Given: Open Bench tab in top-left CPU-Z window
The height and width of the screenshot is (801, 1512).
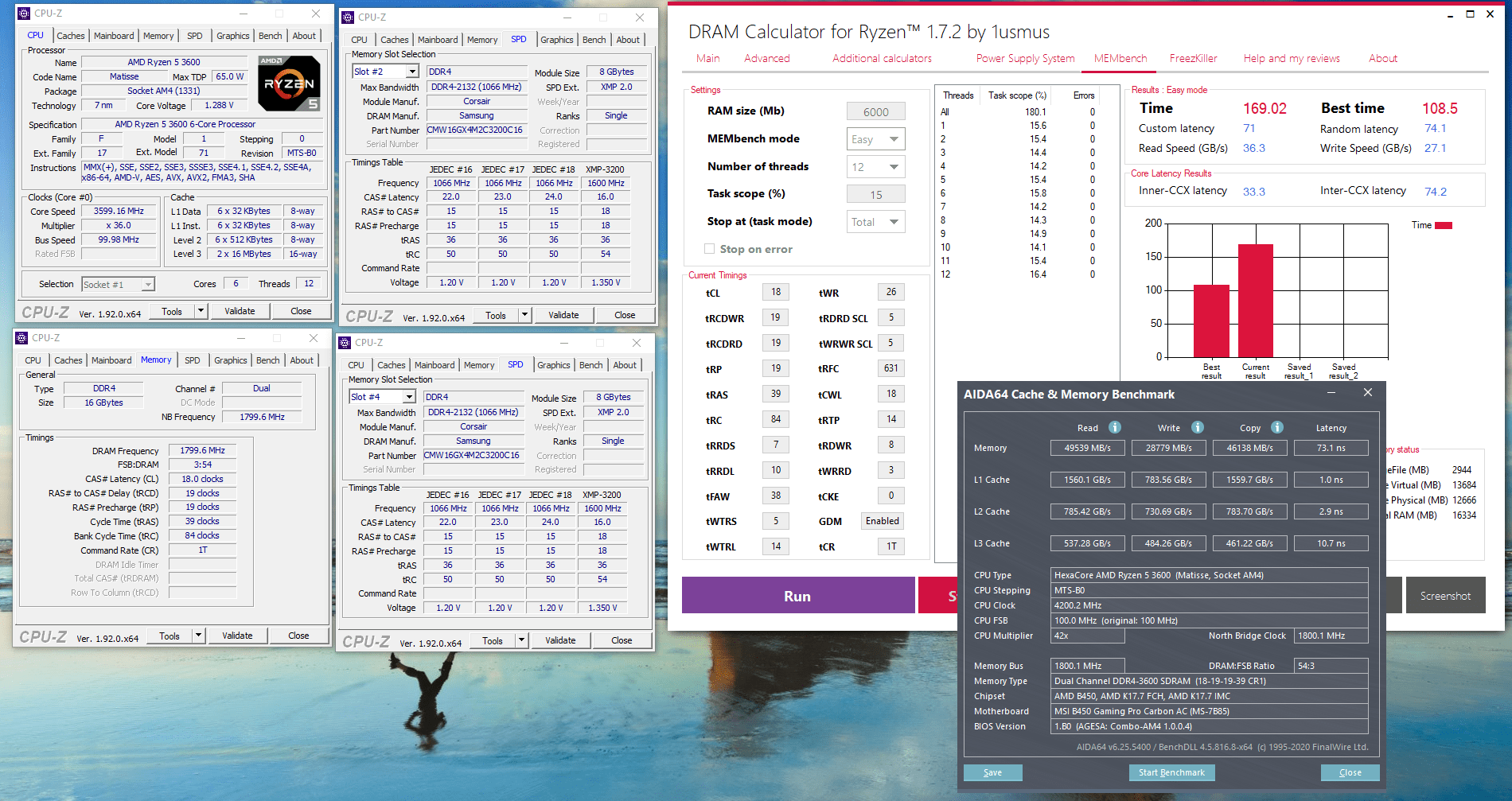Looking at the screenshot, I should tap(270, 36).
